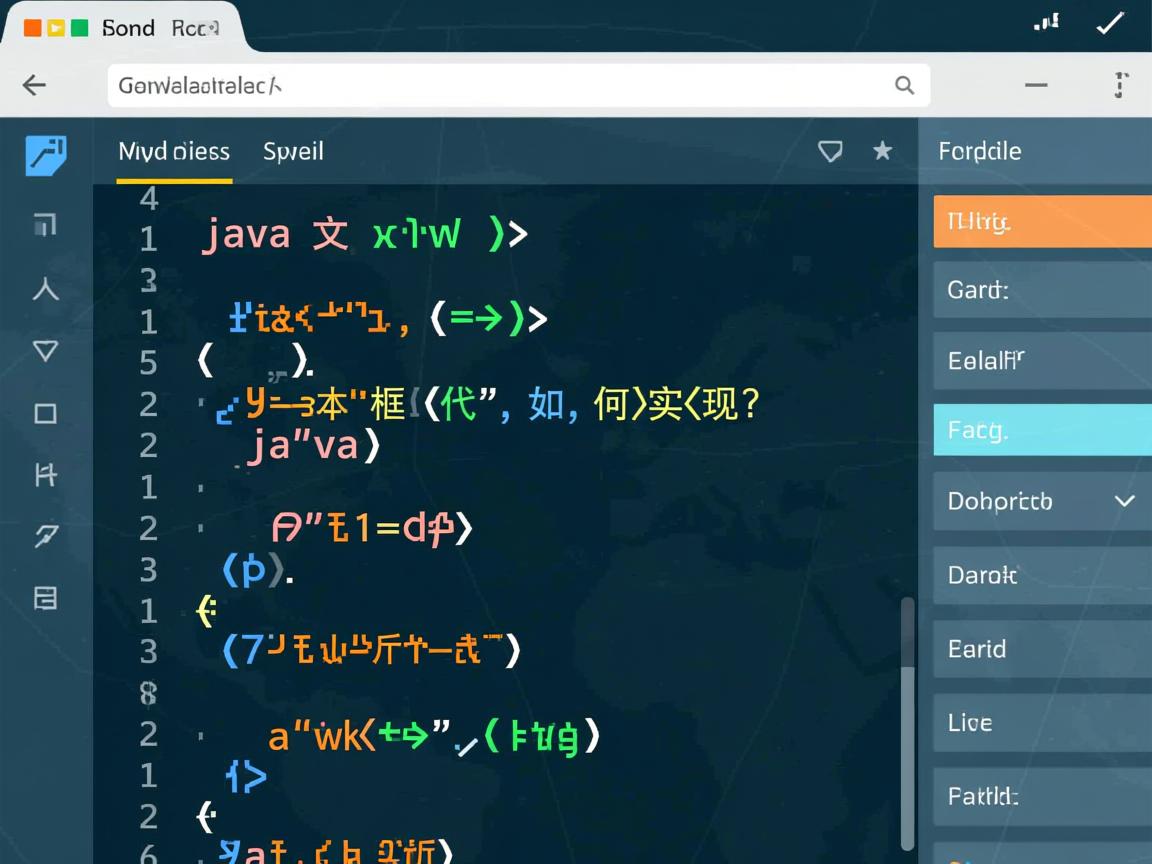The height and width of the screenshot is (864, 1152).
Task: Click the downward triangle icon in sidebar
Action: point(45,351)
